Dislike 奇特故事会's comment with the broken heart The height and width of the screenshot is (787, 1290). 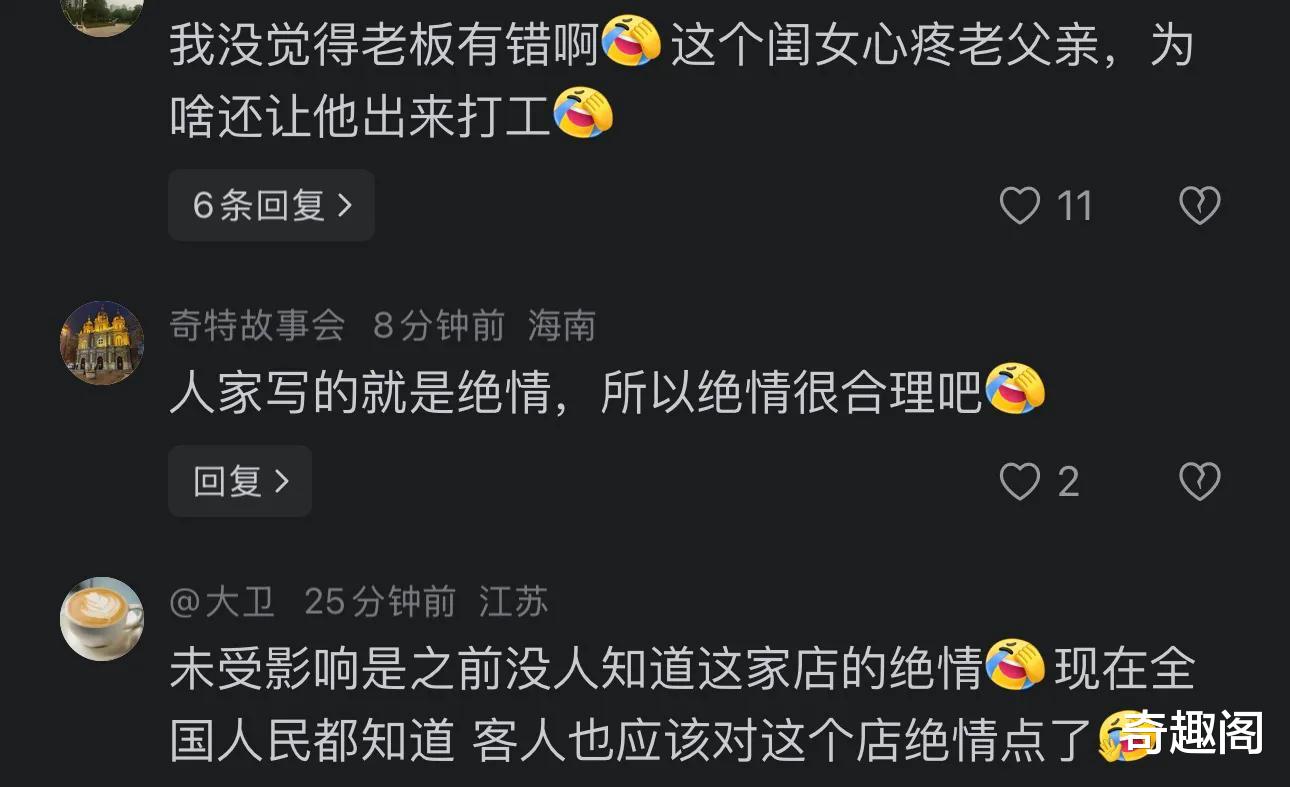coord(1199,482)
